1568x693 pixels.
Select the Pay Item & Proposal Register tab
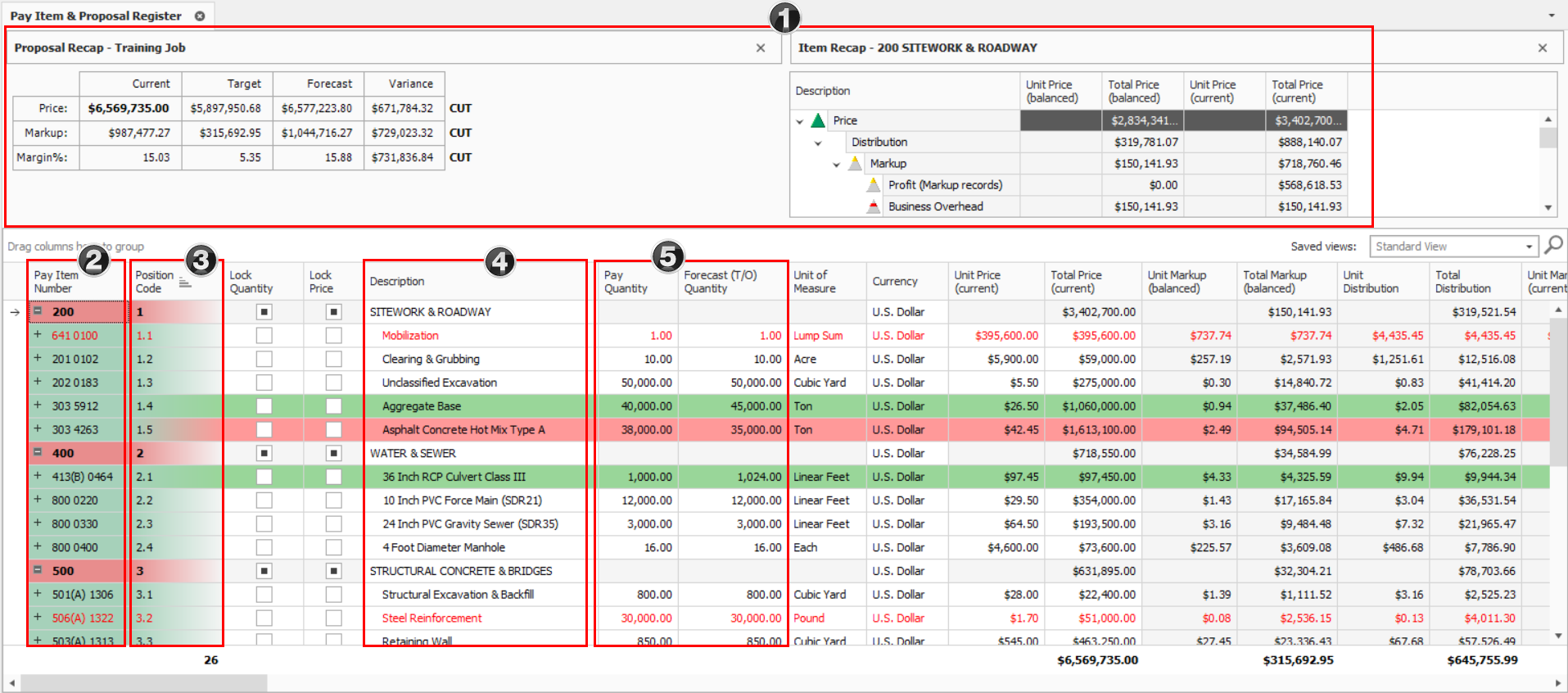(96, 16)
